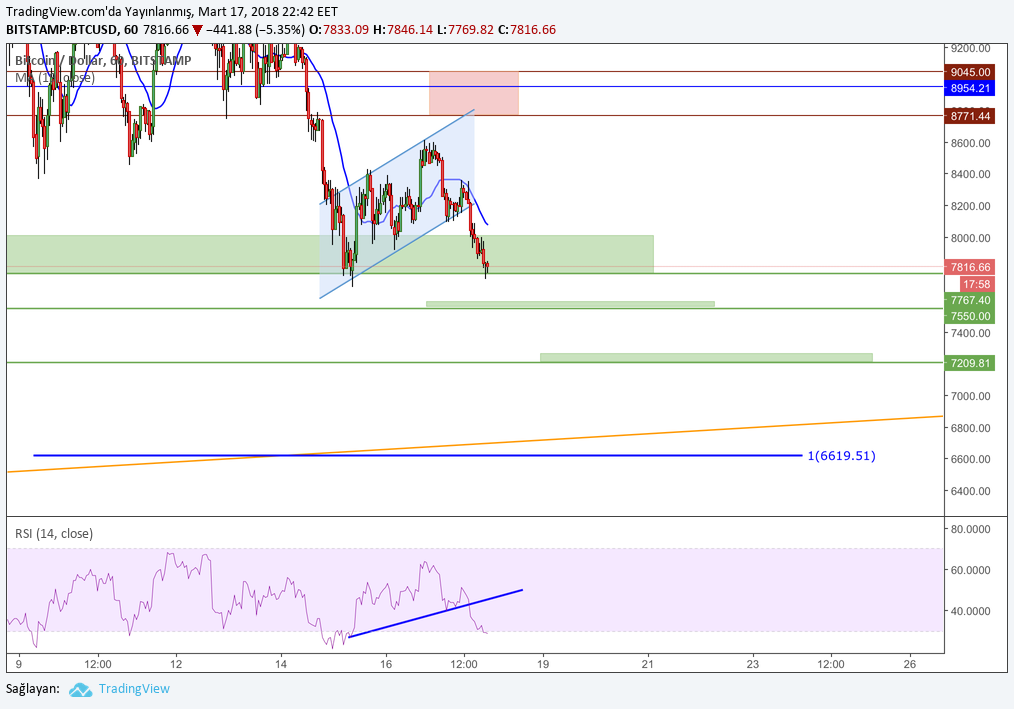Click the low value L:7769.82
The width and height of the screenshot is (1014, 709).
(x=465, y=30)
